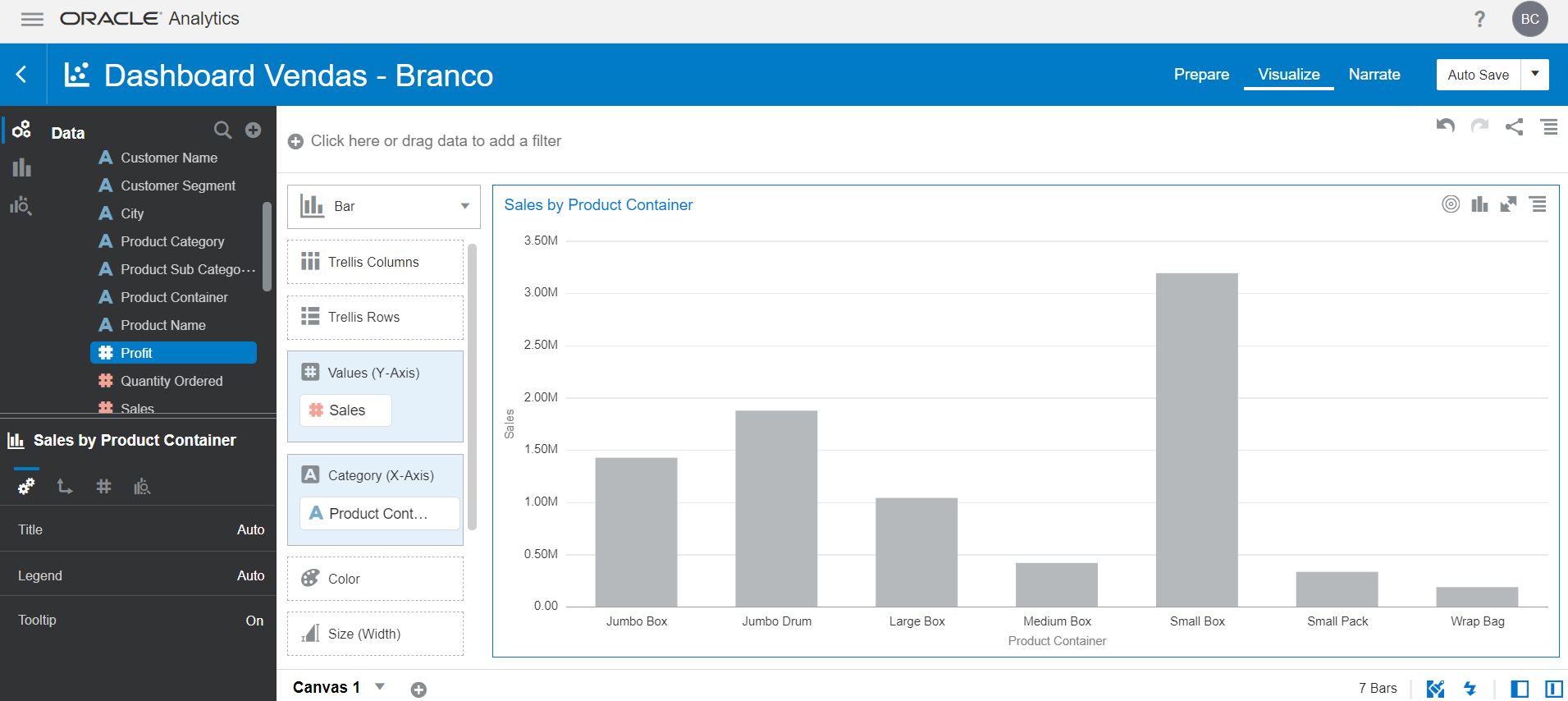Image resolution: width=1568 pixels, height=701 pixels.
Task: Select Customer Name data element
Action: click(169, 158)
